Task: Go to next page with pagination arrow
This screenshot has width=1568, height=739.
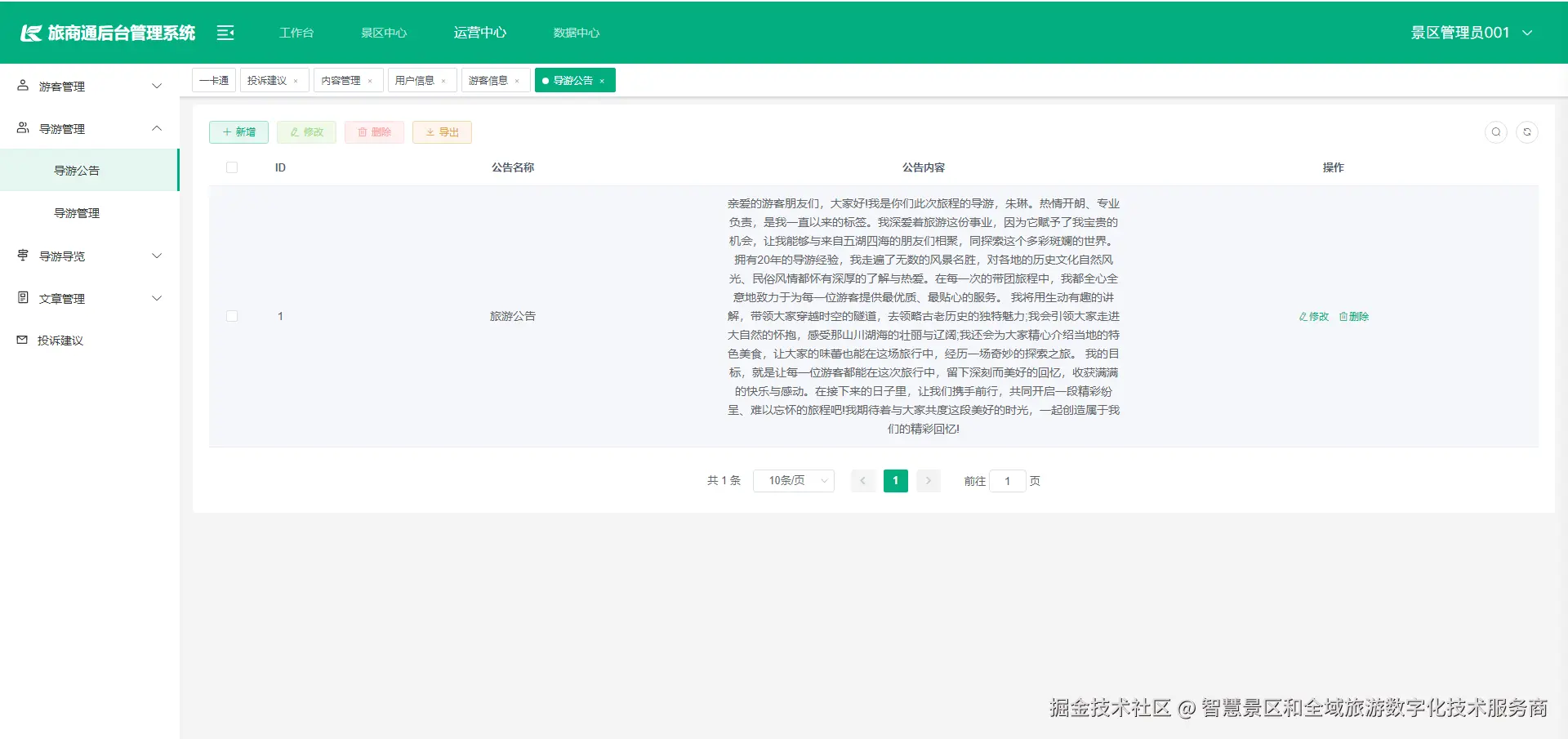Action: coord(928,481)
